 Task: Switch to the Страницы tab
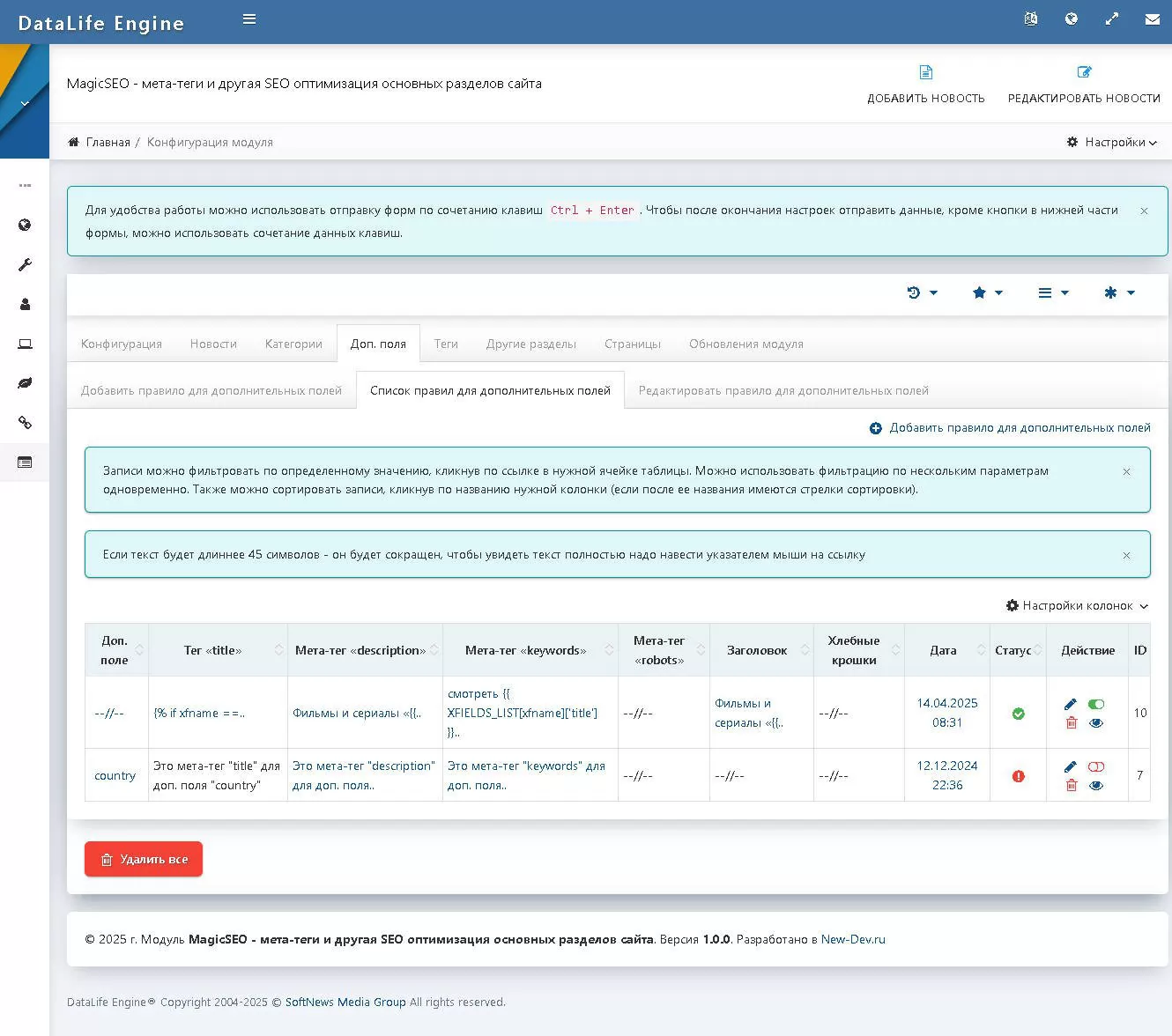[633, 344]
